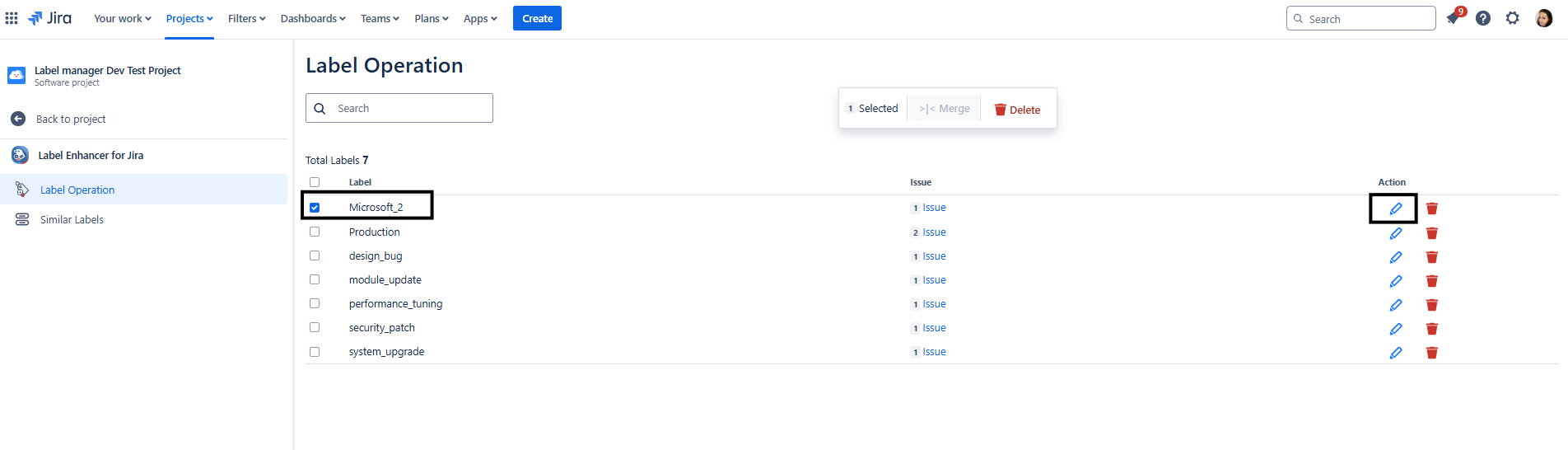Open the notifications icon with badge
This screenshot has height=450, width=1568.
[x=1454, y=18]
